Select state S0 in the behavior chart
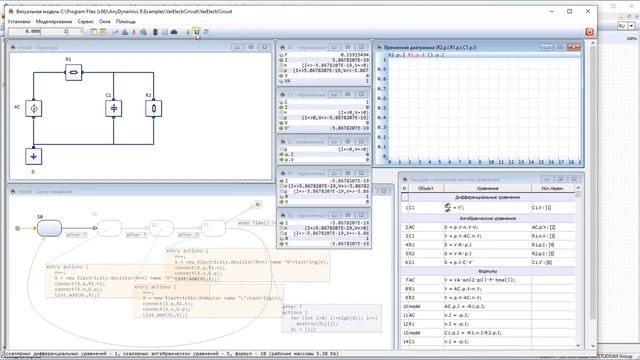 click(x=49, y=228)
